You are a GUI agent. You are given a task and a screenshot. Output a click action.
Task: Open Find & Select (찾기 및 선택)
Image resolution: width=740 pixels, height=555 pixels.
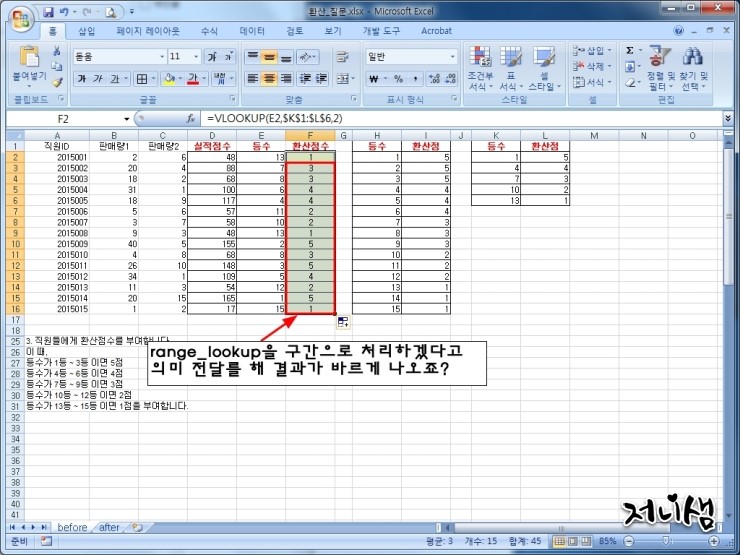coord(693,68)
